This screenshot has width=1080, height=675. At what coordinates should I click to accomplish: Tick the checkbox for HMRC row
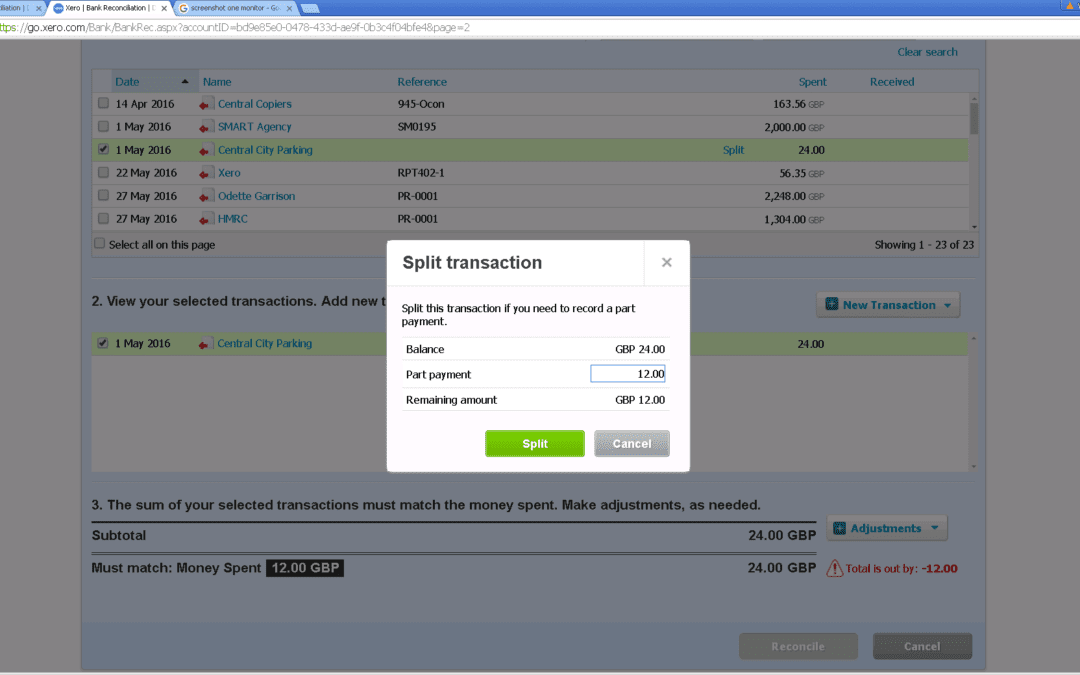pos(103,218)
